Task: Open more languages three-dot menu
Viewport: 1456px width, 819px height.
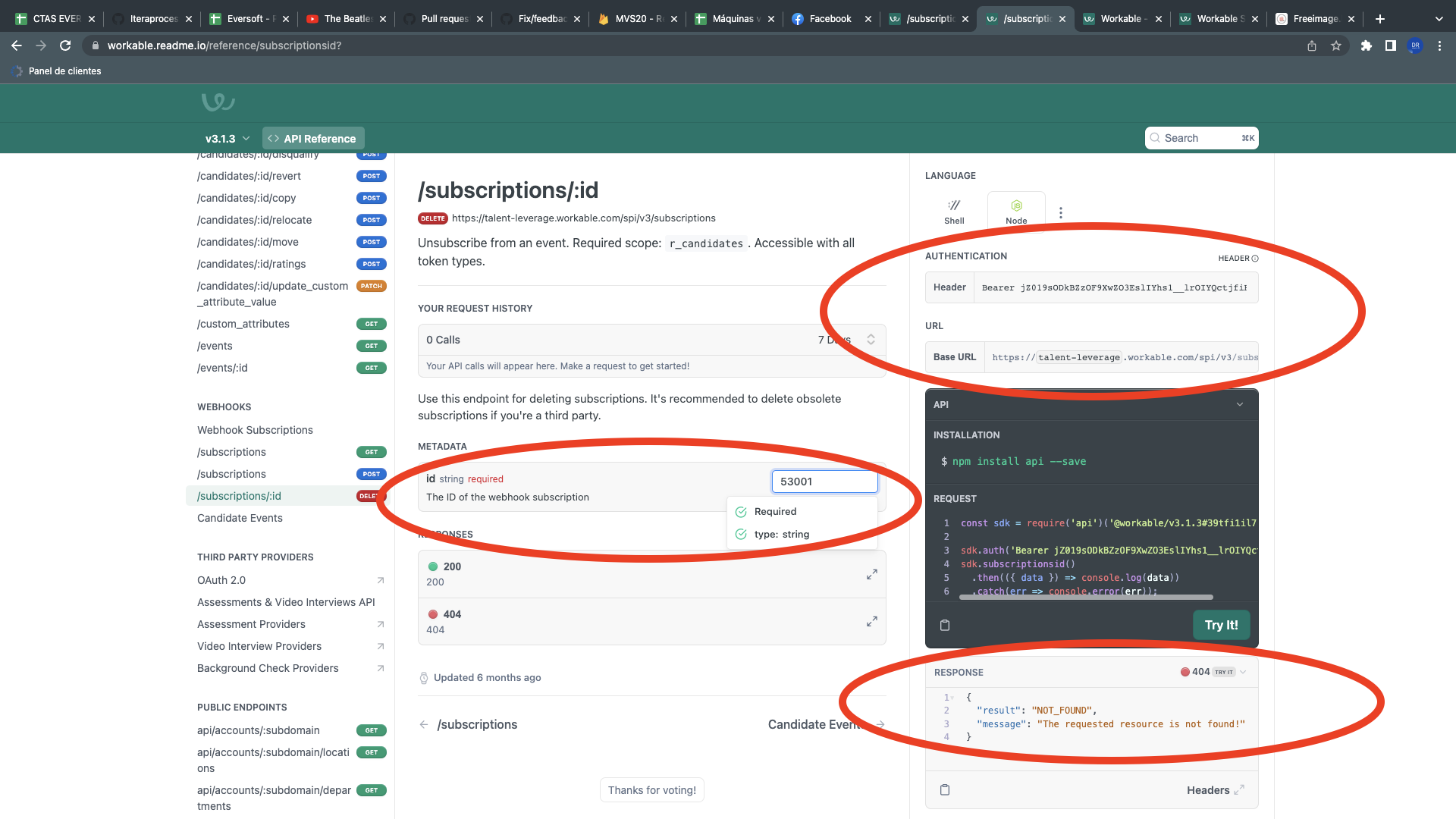Action: point(1061,213)
